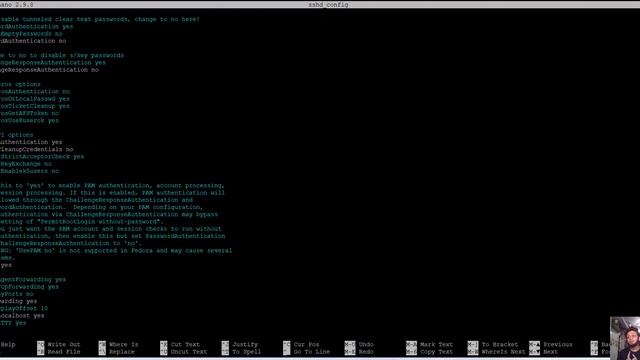Click the 'GetAFSToken no' line
Screen dimensions: 640x360
pyautogui.click(x=29, y=113)
